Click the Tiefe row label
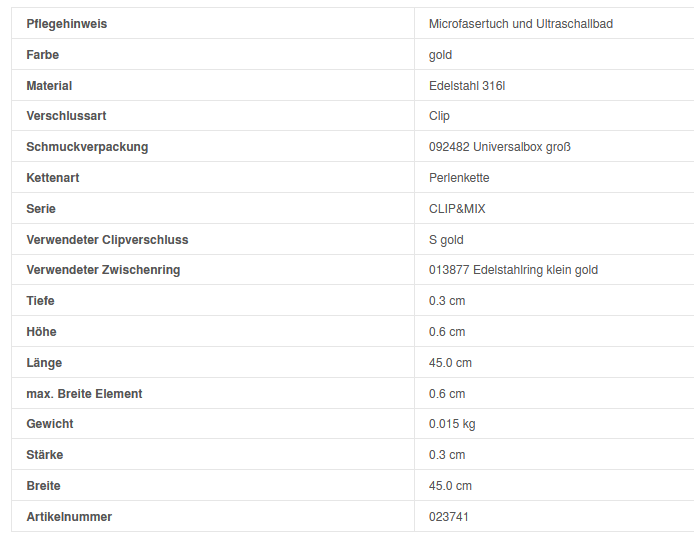 [41, 301]
